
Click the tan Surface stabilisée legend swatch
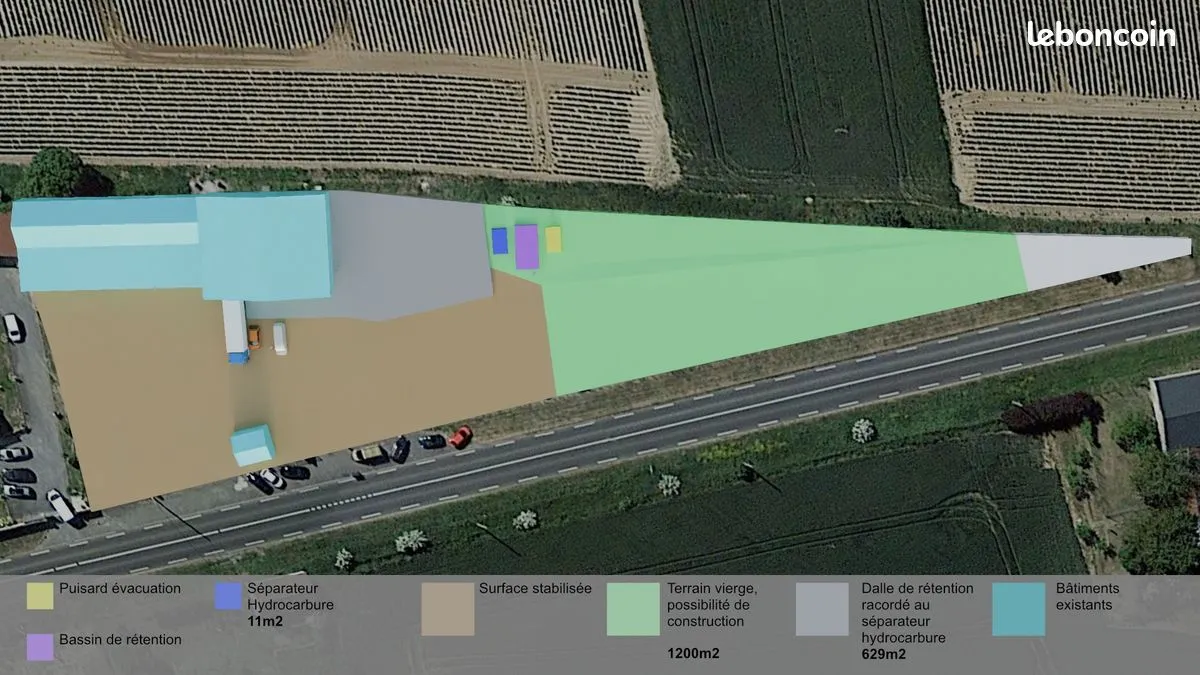point(447,609)
